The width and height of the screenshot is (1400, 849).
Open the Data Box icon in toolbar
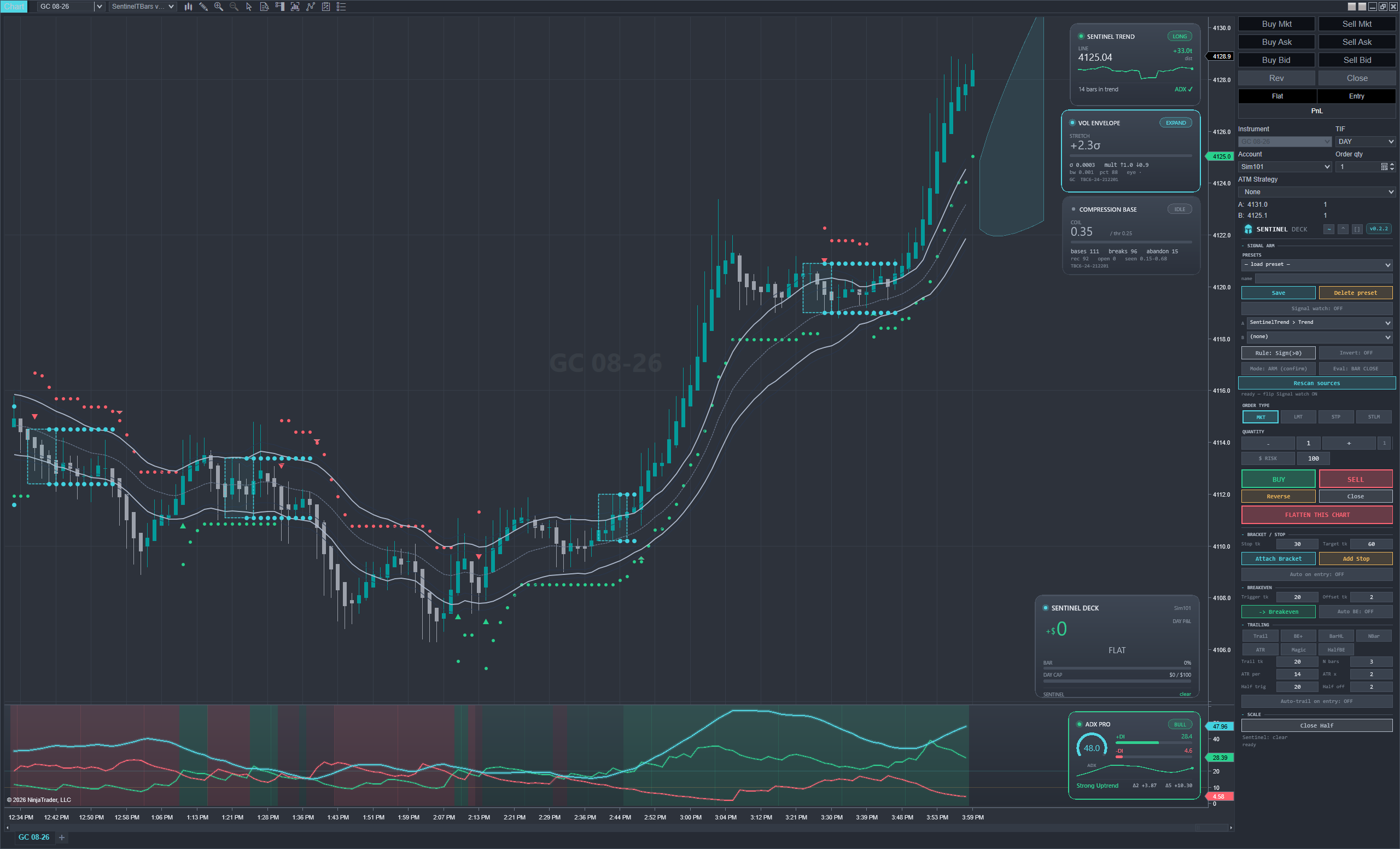264,7
